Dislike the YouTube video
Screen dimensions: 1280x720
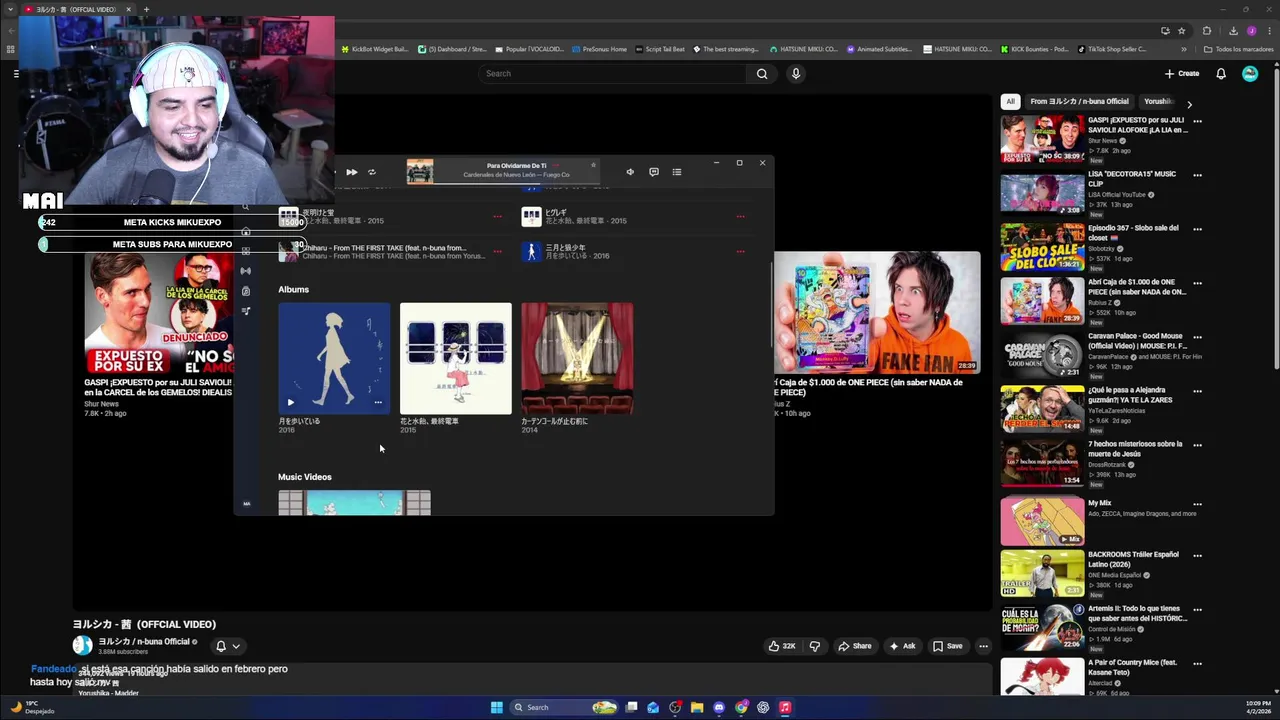click(x=815, y=646)
